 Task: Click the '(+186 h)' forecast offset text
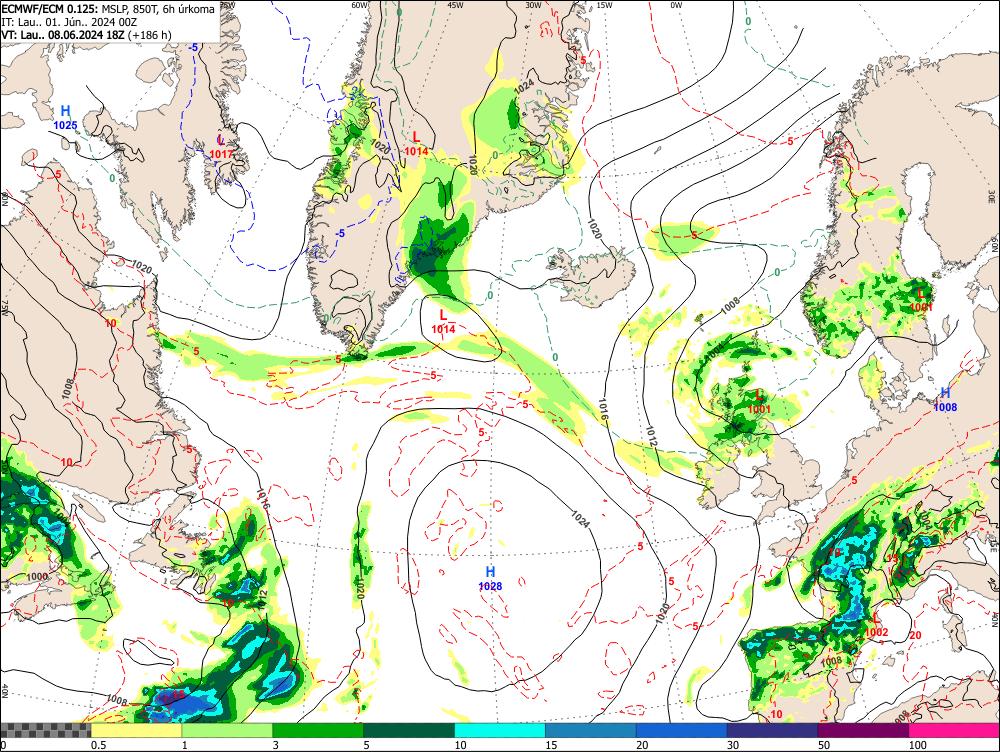tap(150, 34)
